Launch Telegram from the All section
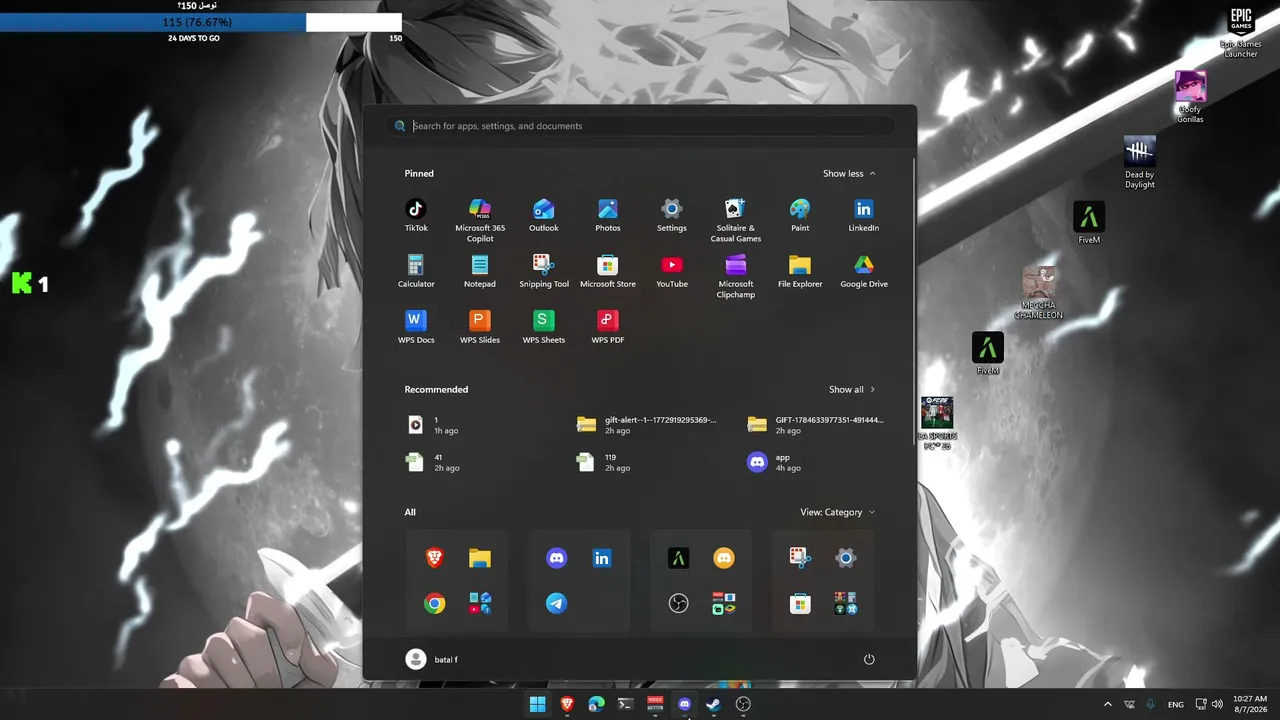Image resolution: width=1280 pixels, height=720 pixels. tap(557, 604)
